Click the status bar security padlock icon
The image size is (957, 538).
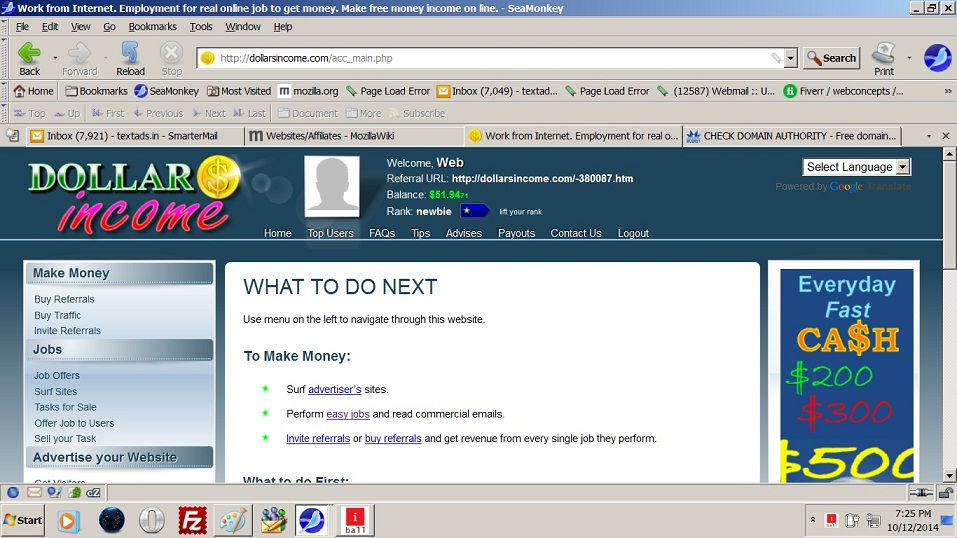coord(945,492)
